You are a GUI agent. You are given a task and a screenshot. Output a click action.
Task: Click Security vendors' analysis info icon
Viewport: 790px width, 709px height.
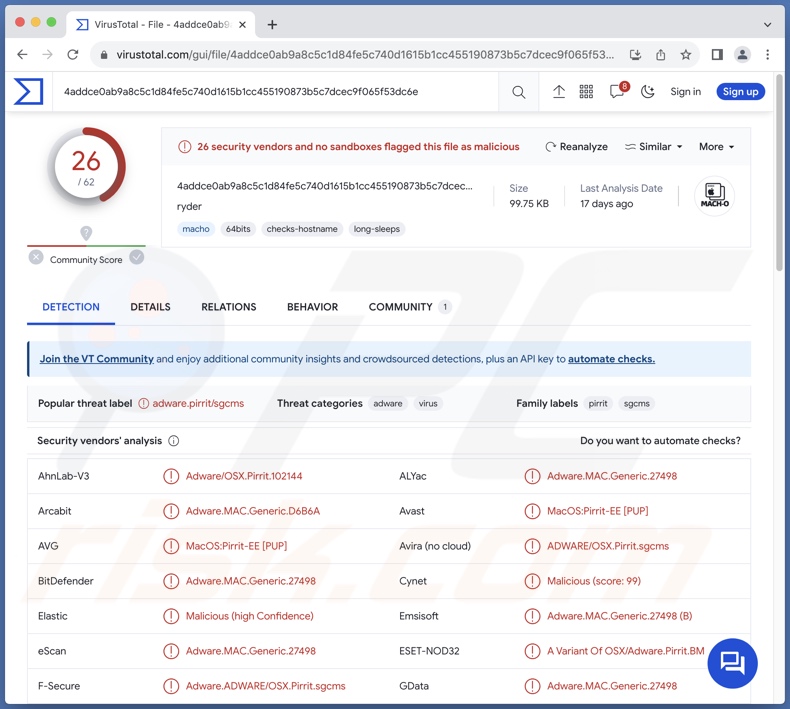(x=174, y=441)
